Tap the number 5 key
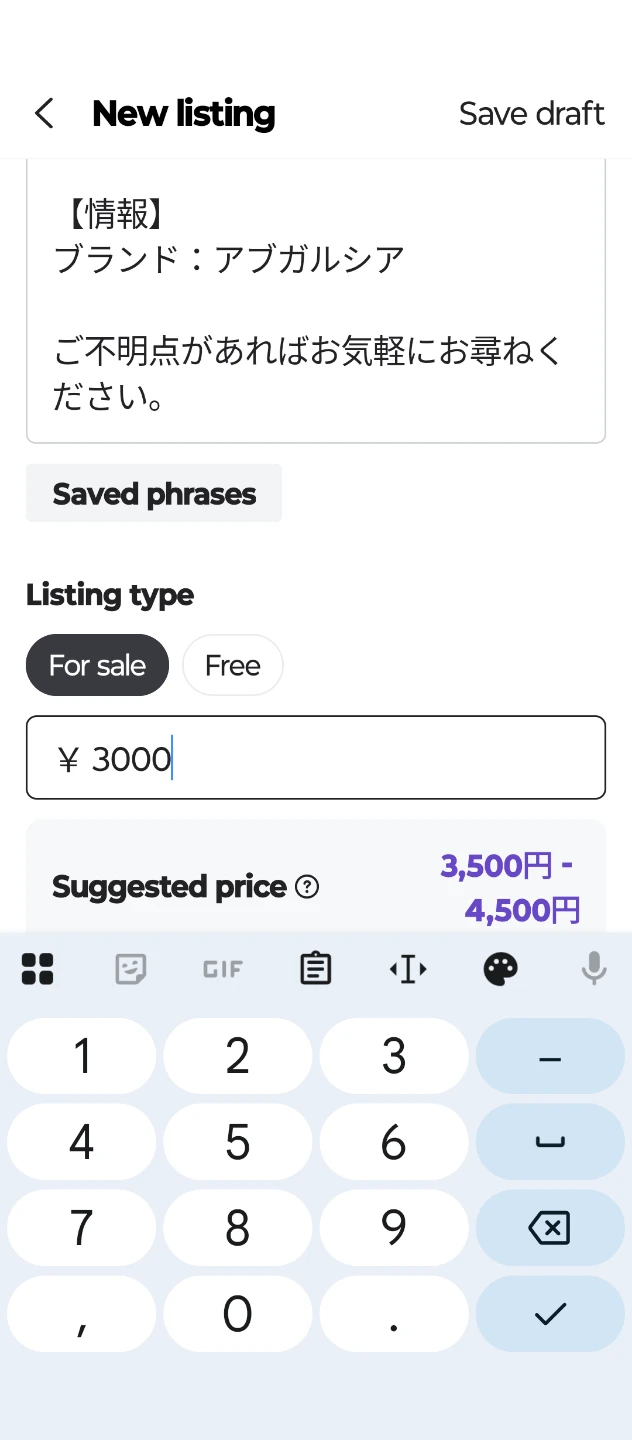The width and height of the screenshot is (632, 1440). [238, 1142]
